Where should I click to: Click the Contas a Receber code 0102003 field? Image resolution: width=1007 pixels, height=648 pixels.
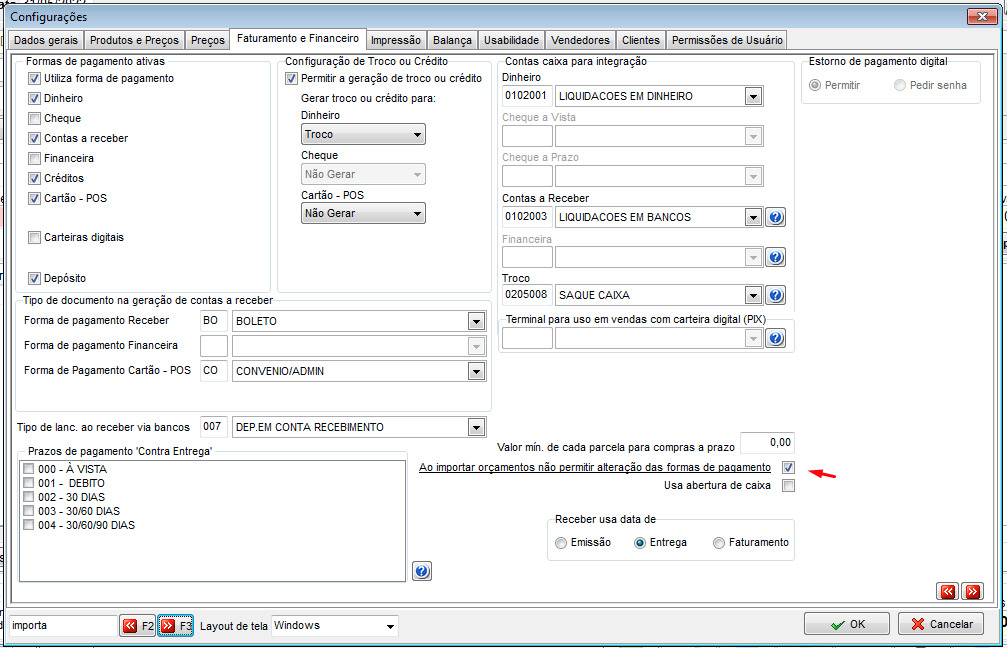pyautogui.click(x=527, y=217)
